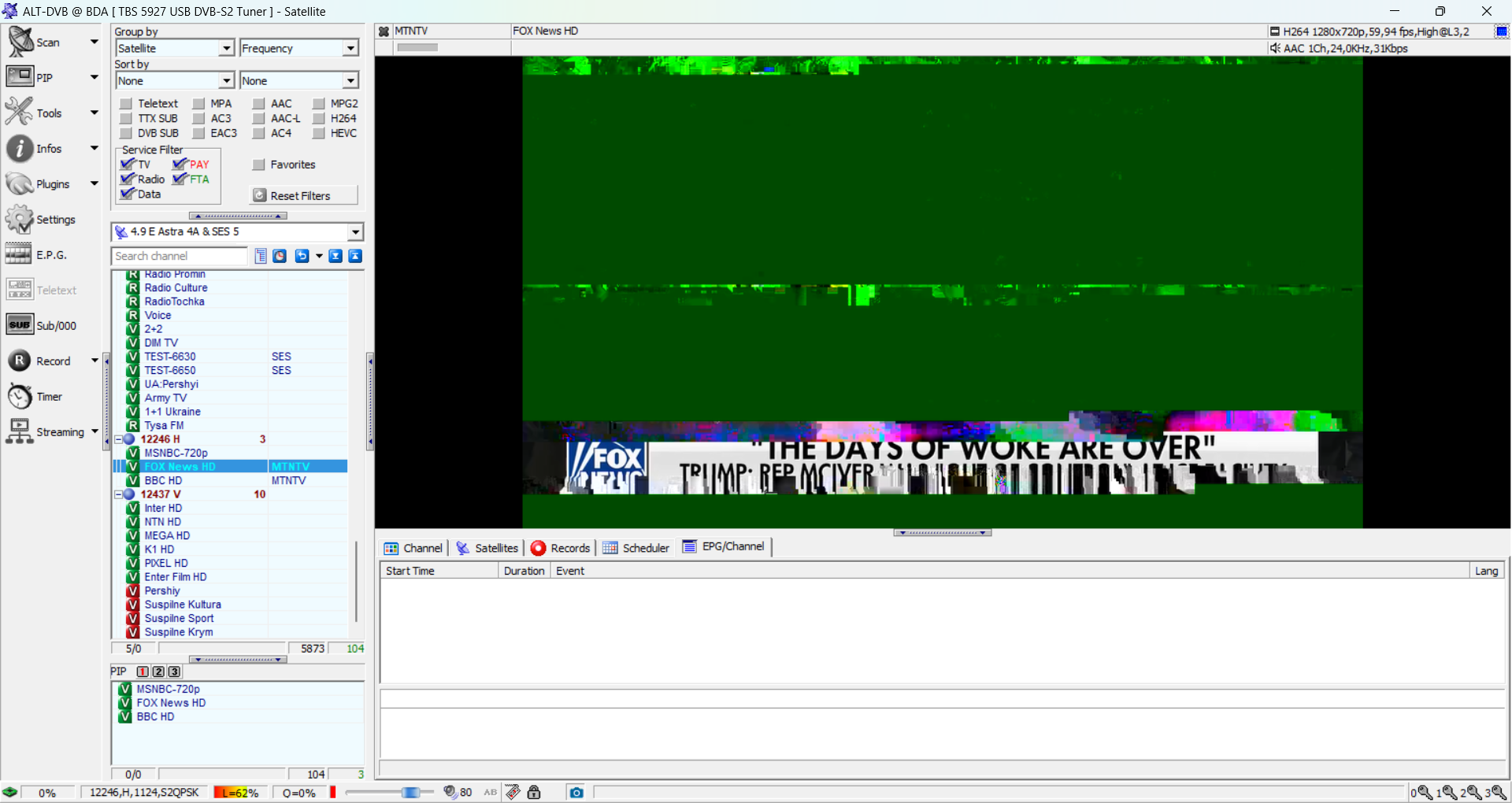Click the speaker volume icon next to 80

[x=450, y=792]
